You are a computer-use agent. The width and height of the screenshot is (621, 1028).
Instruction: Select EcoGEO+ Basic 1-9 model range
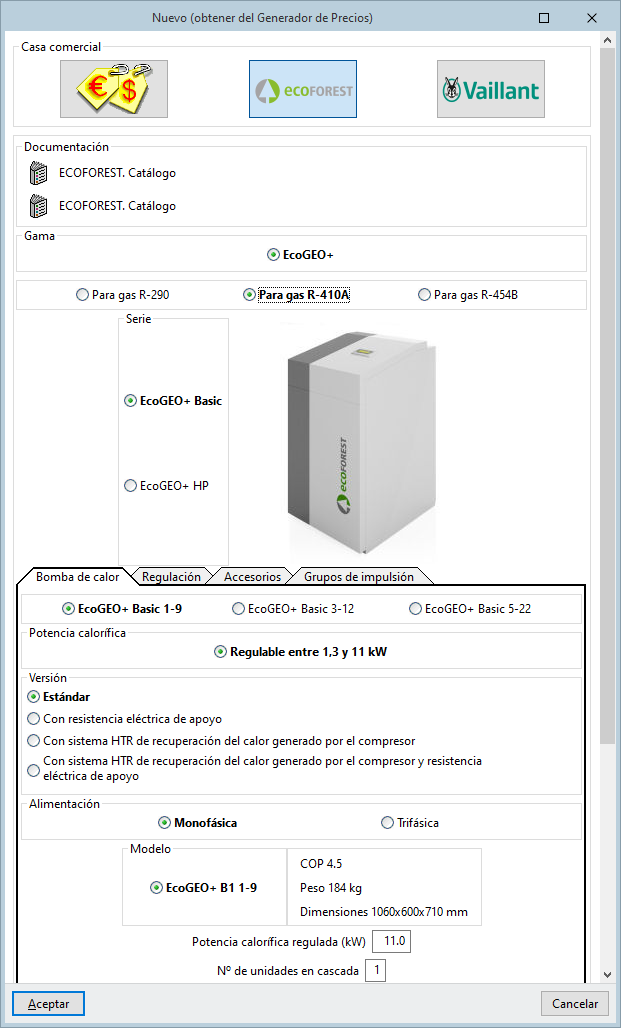click(x=122, y=608)
